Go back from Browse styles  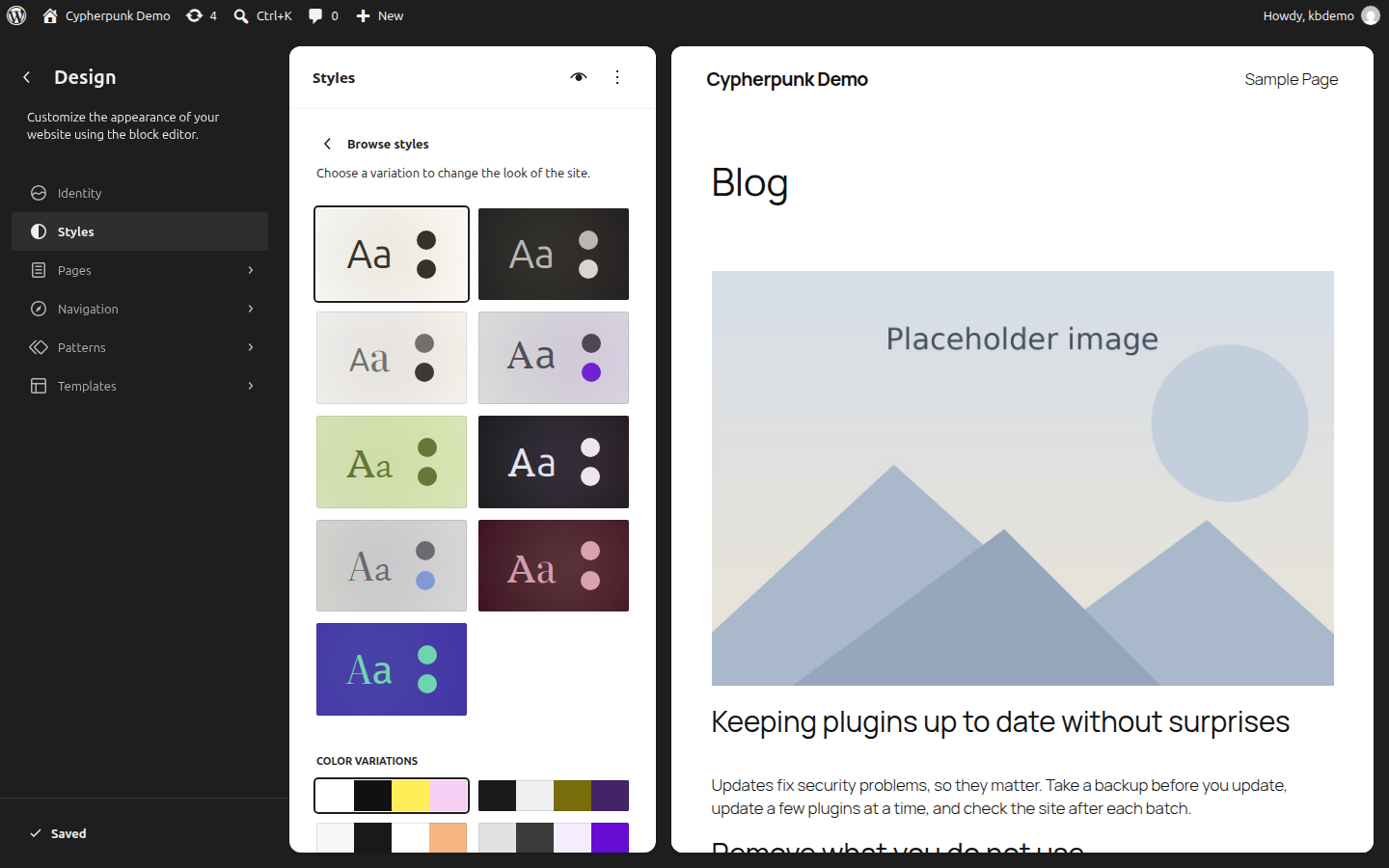(327, 144)
